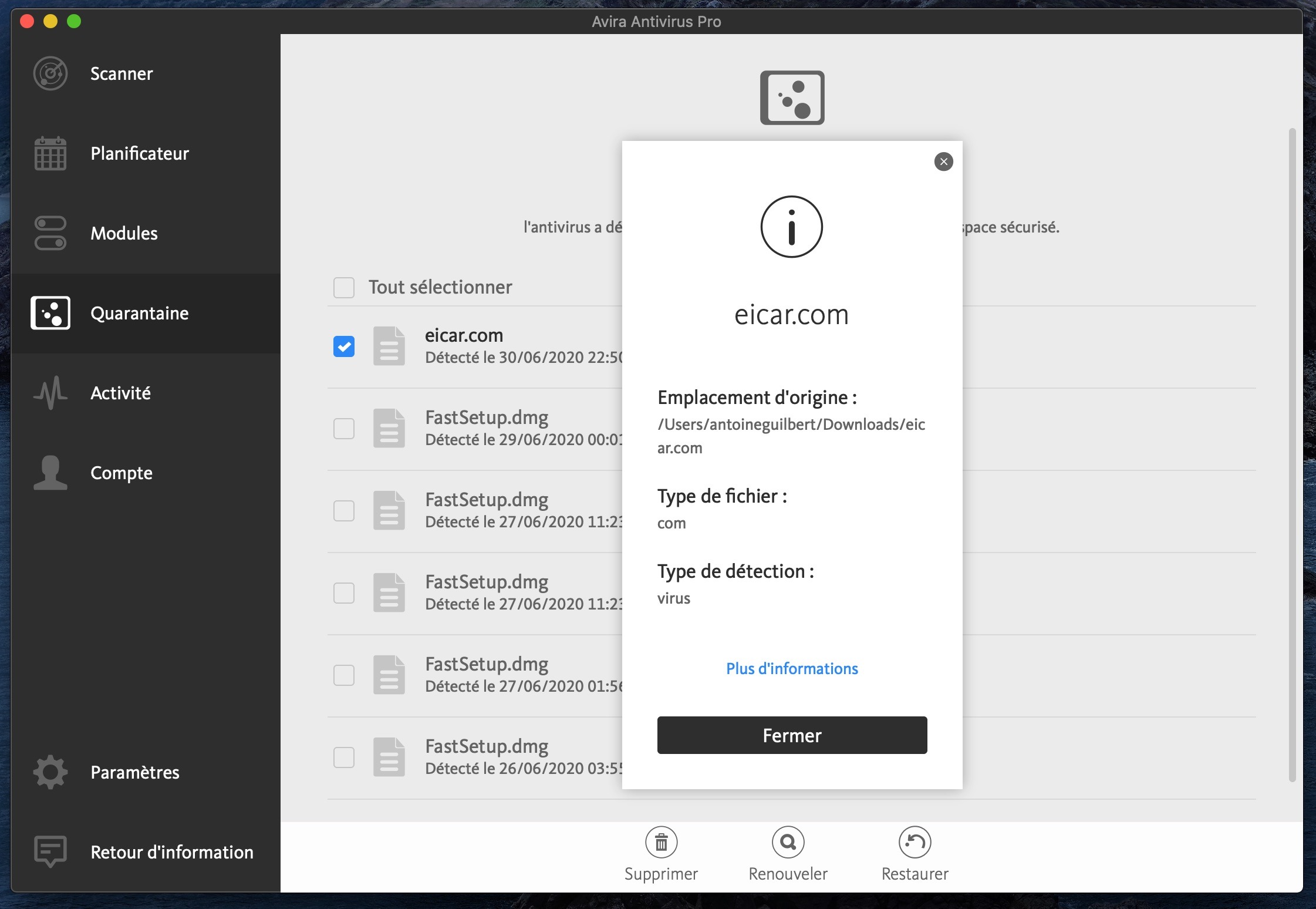Screen dimensions: 1316x909
Task: Click the macOS green zoom window button
Action: (74, 21)
